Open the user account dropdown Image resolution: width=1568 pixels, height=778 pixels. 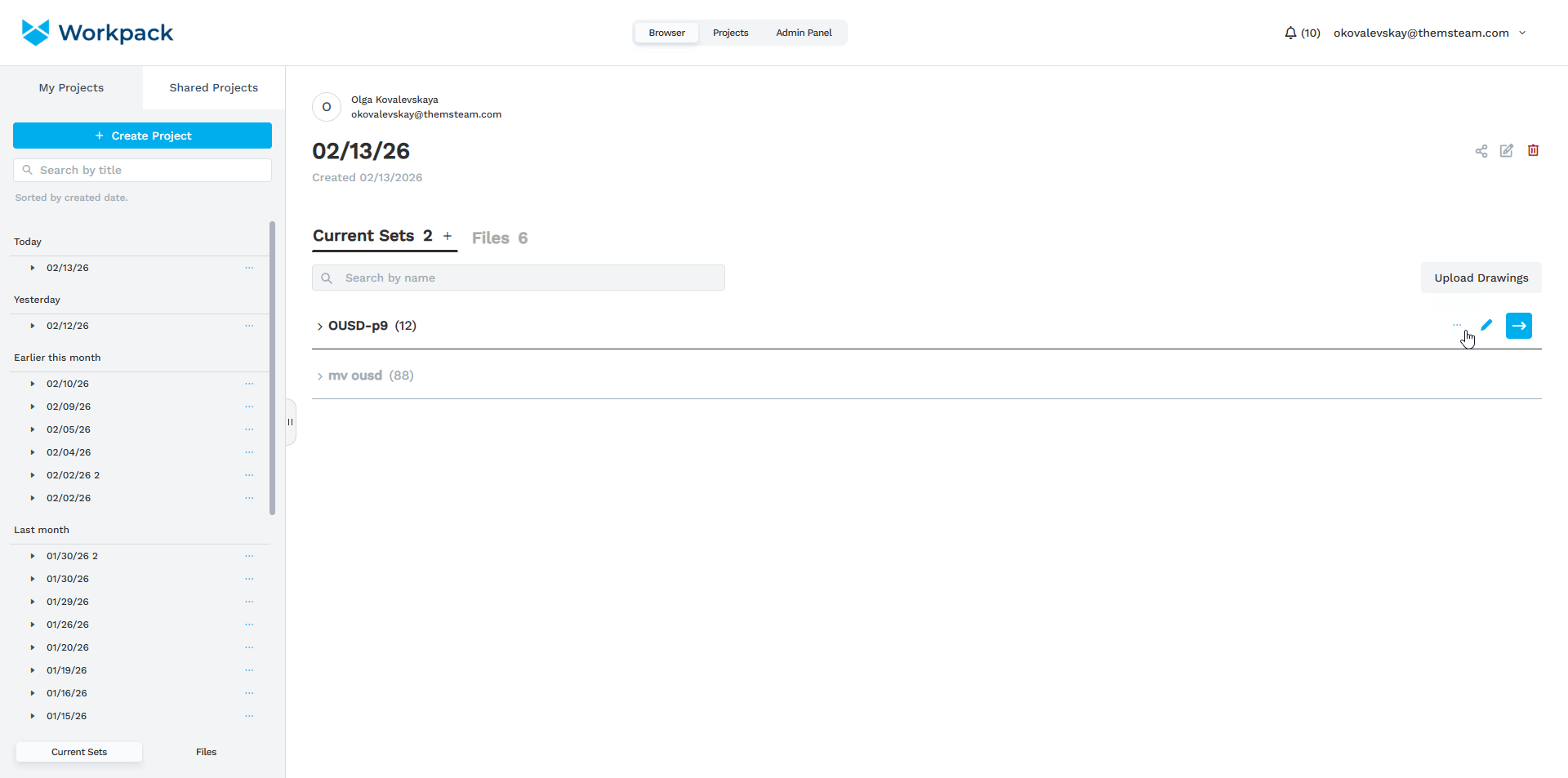1522,33
